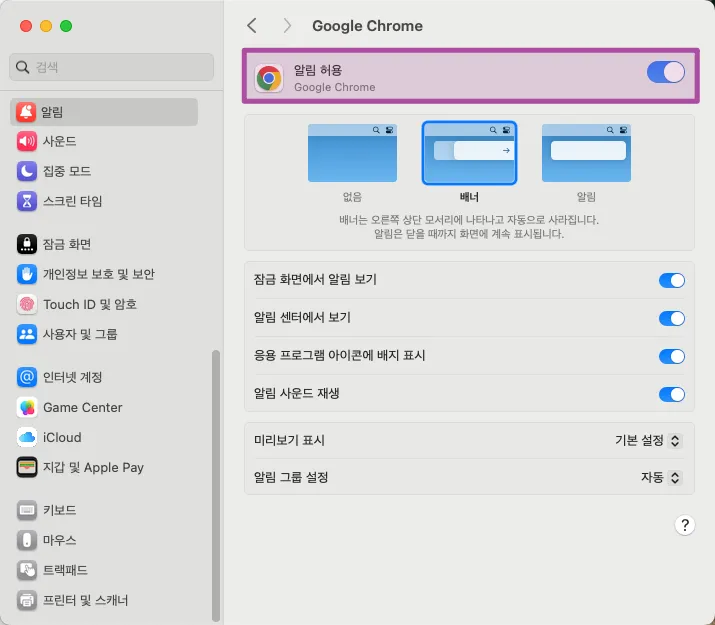Click the 알림 사운드 재생 label
Viewport: 715px width, 625px height.
point(297,393)
